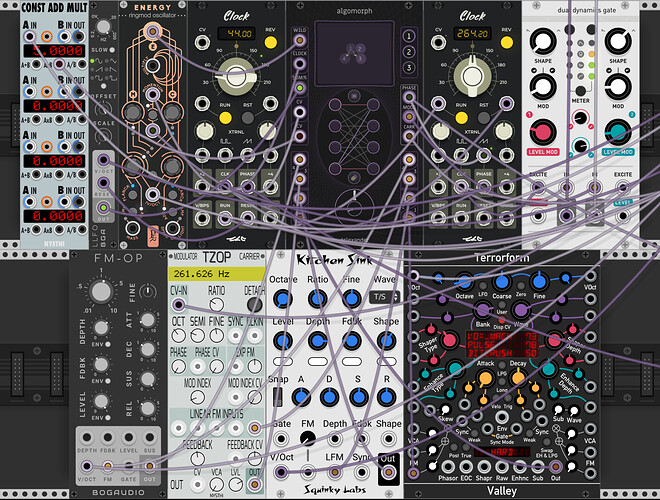
Task: Select scene 3 on algomorph
Action: click(x=408, y=68)
